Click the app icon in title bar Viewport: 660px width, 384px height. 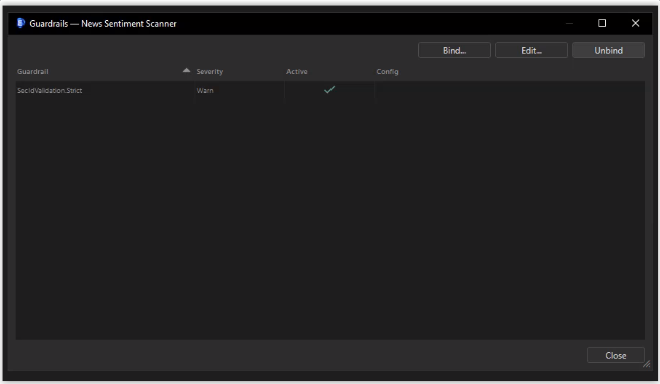point(21,23)
